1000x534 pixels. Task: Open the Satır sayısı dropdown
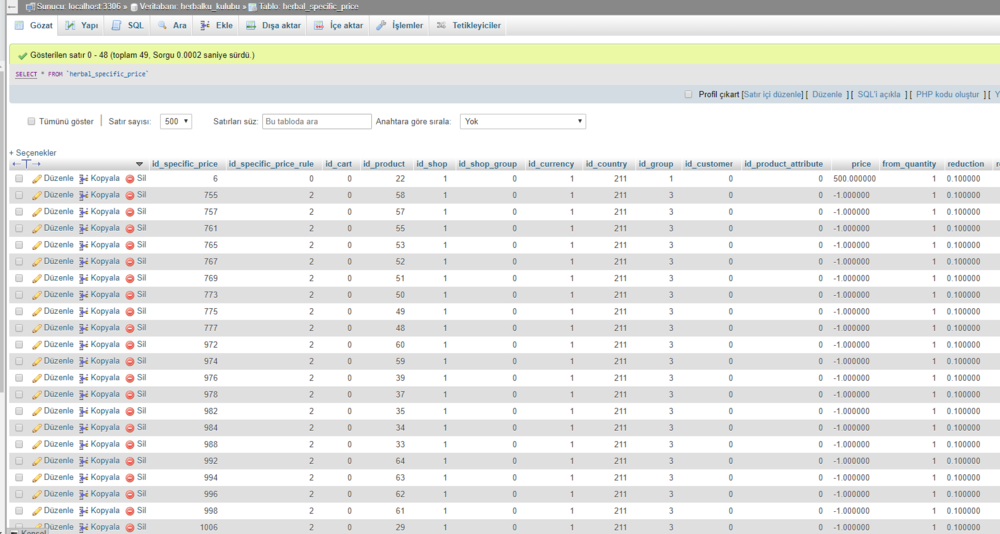176,121
